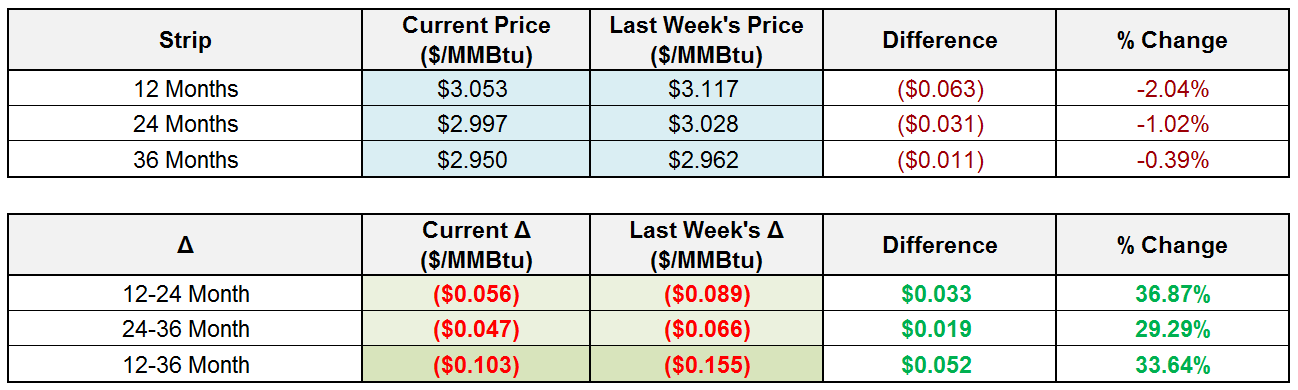This screenshot has height=390, width=1298.
Task: Click the 24 Months row label
Action: (185, 124)
